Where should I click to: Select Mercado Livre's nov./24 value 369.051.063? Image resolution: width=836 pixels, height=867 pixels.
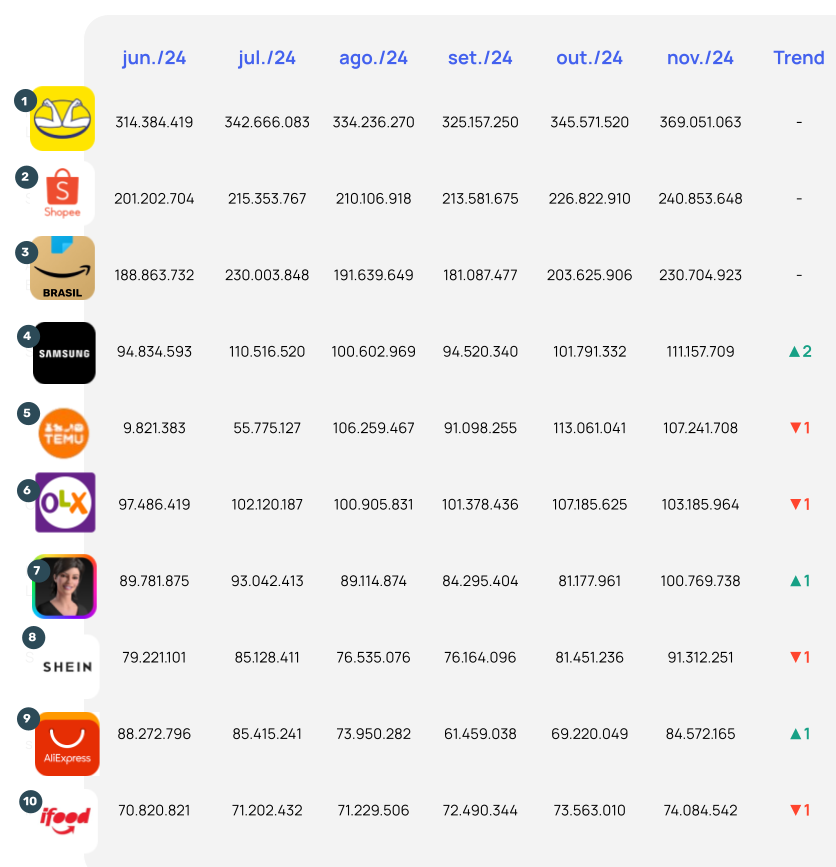coord(700,122)
